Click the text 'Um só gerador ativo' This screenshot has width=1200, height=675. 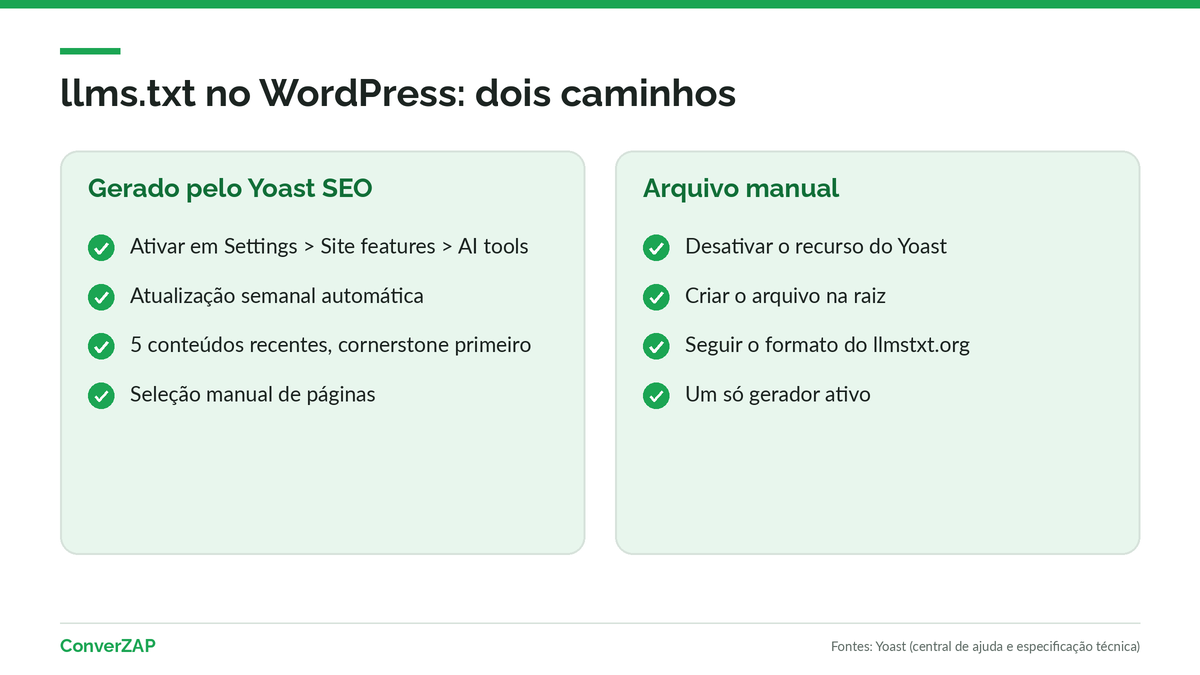pos(778,395)
